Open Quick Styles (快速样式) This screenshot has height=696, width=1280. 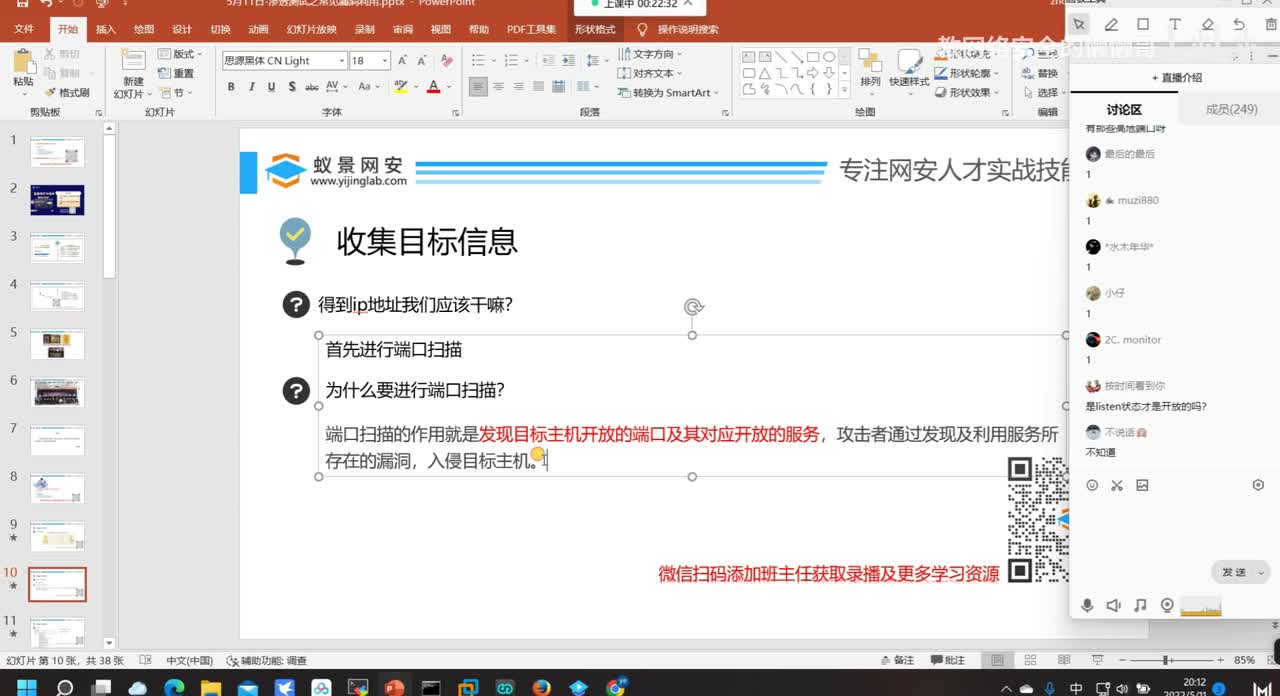[909, 70]
